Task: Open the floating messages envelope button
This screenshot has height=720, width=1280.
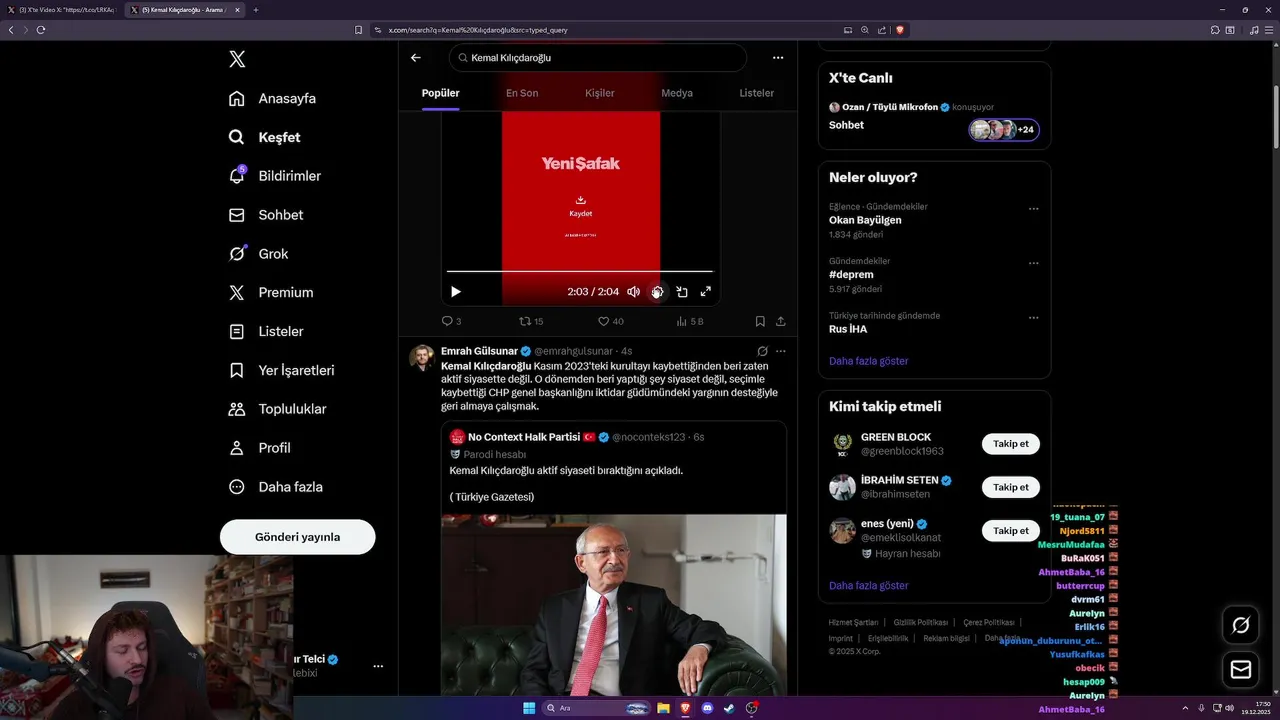Action: pos(1241,669)
